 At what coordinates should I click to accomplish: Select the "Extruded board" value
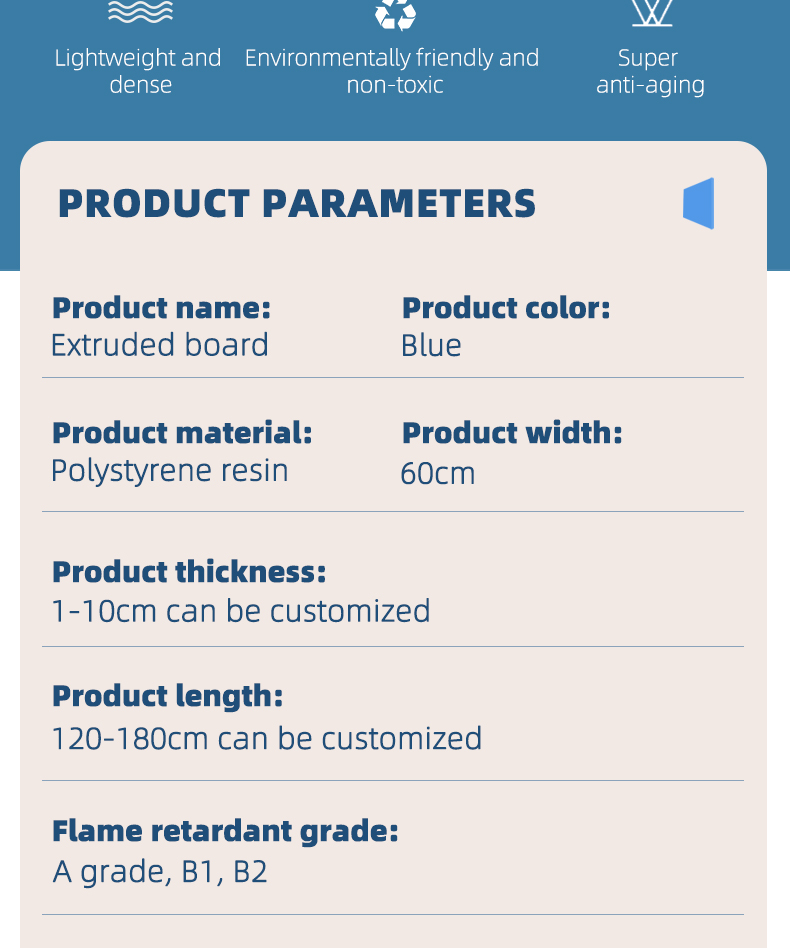(x=160, y=345)
